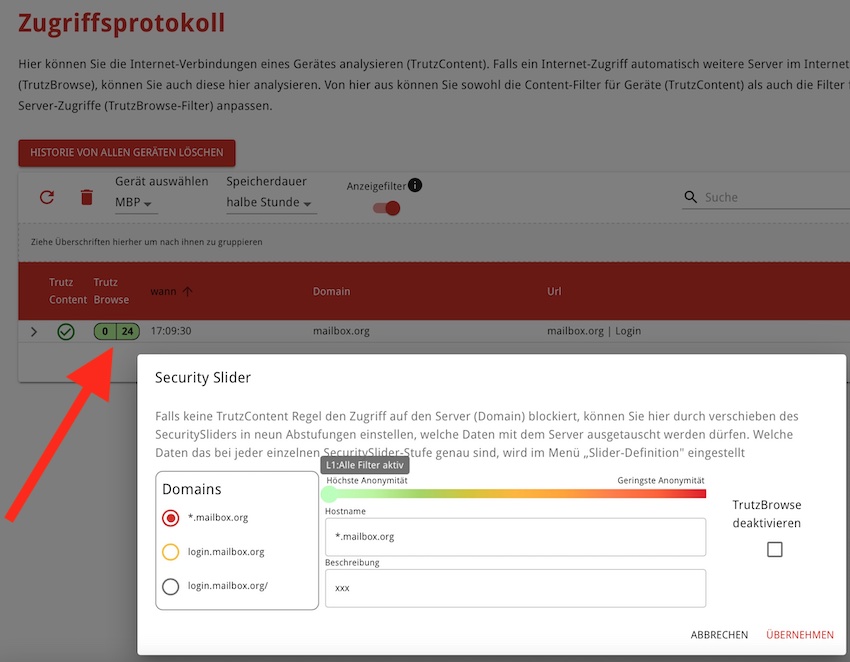Open the Speicherdauer halbe Stunde dropdown
The width and height of the screenshot is (850, 662).
pyautogui.click(x=270, y=203)
